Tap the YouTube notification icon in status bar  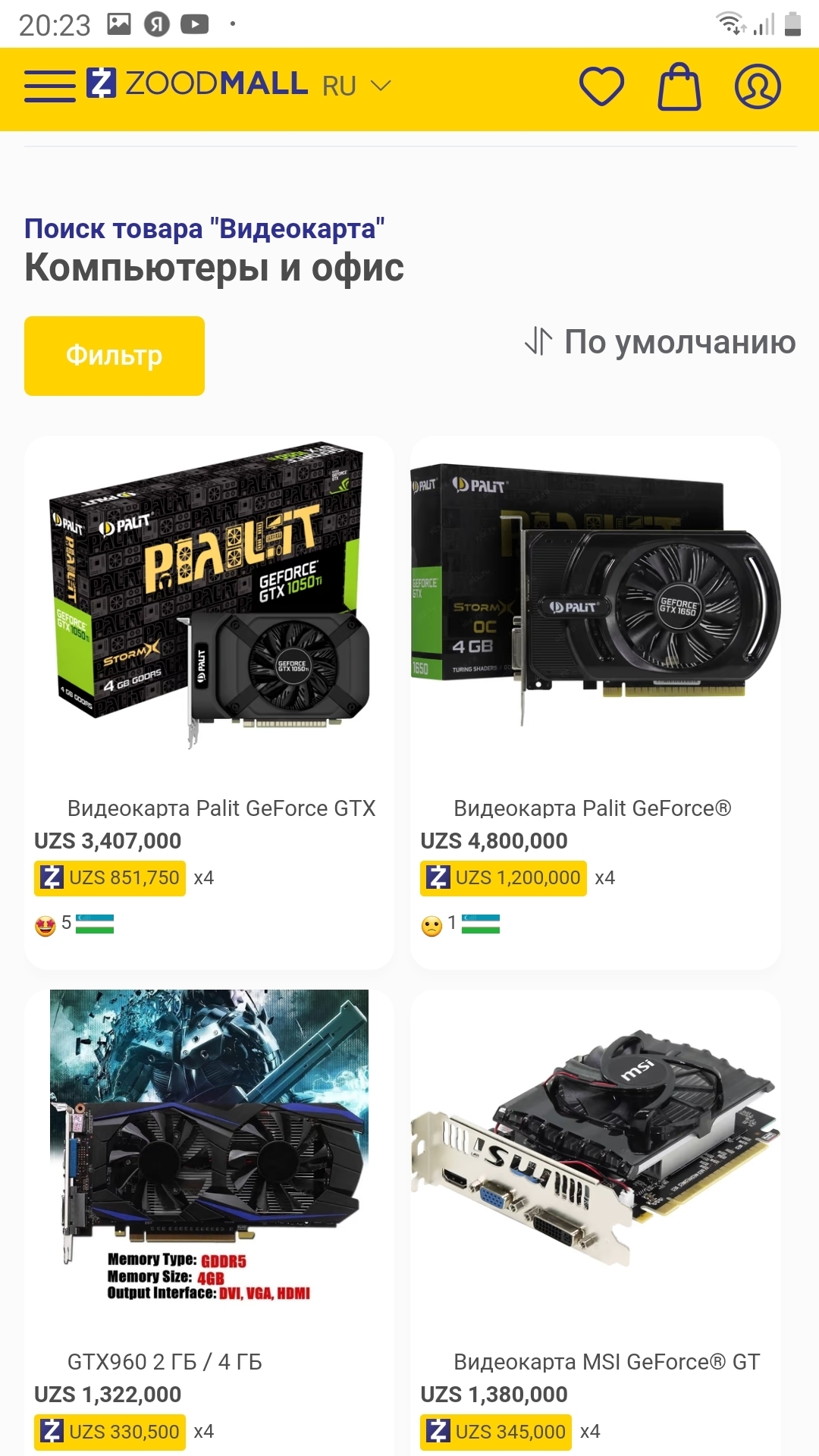coord(195,25)
